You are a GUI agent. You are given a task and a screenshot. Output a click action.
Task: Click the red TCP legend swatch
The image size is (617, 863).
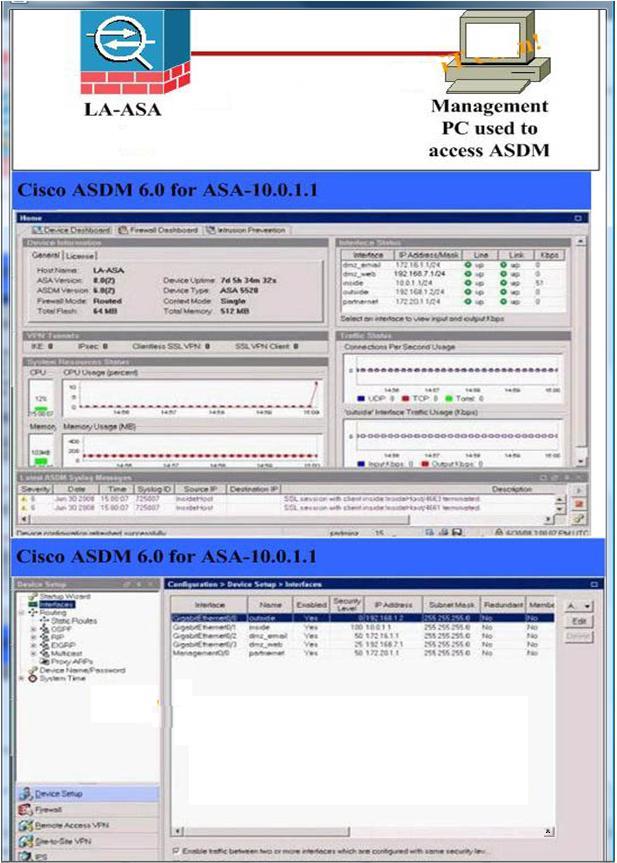tap(405, 398)
